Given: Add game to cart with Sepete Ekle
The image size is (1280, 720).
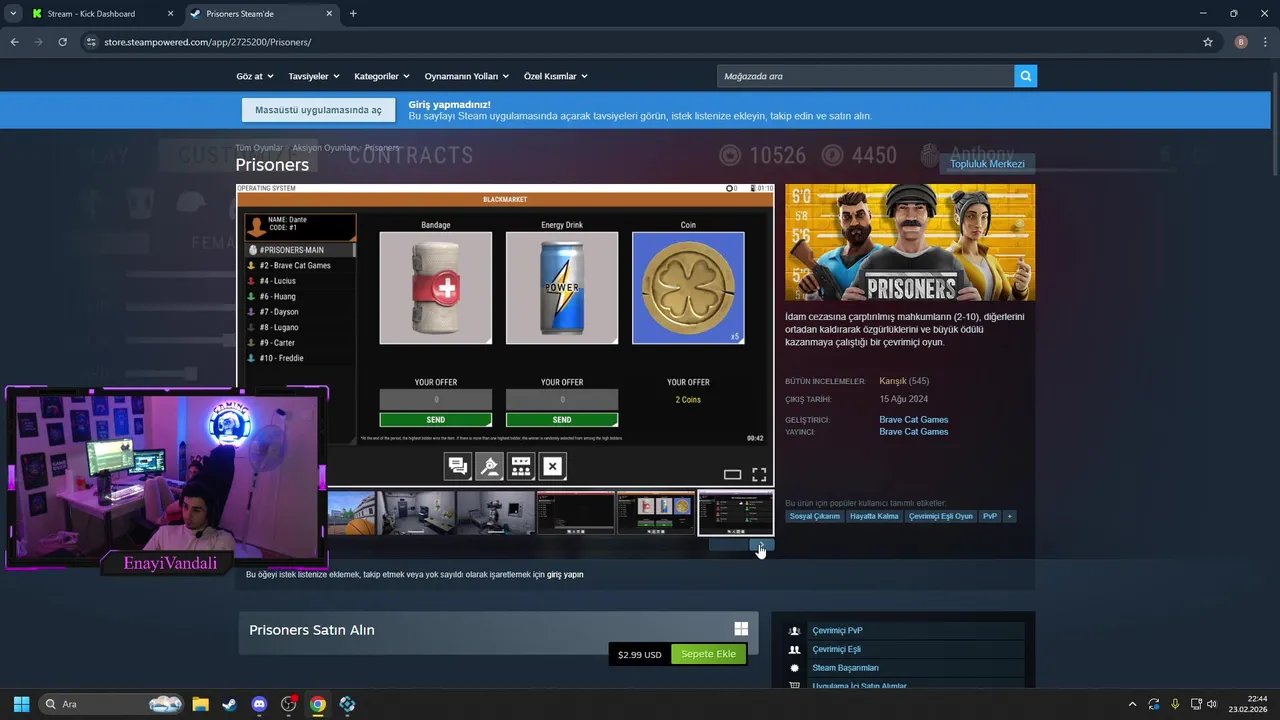Looking at the screenshot, I should click(x=709, y=654).
